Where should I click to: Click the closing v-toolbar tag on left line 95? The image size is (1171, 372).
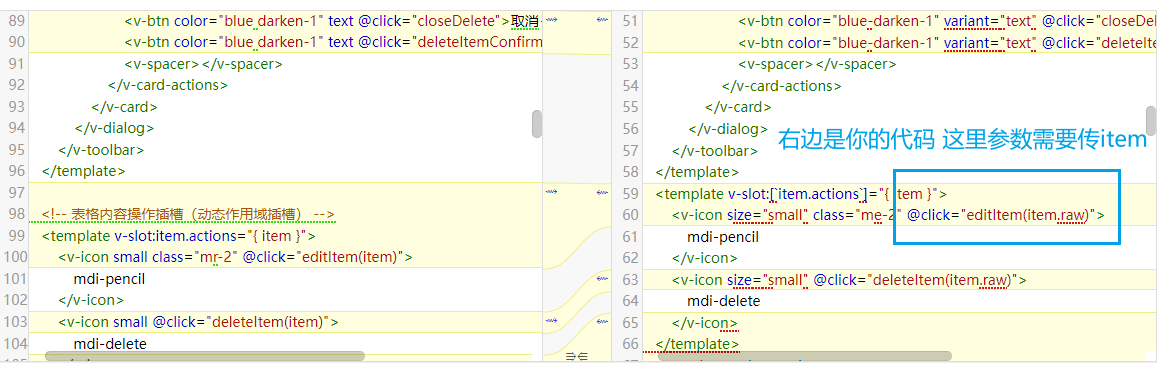tap(101, 149)
